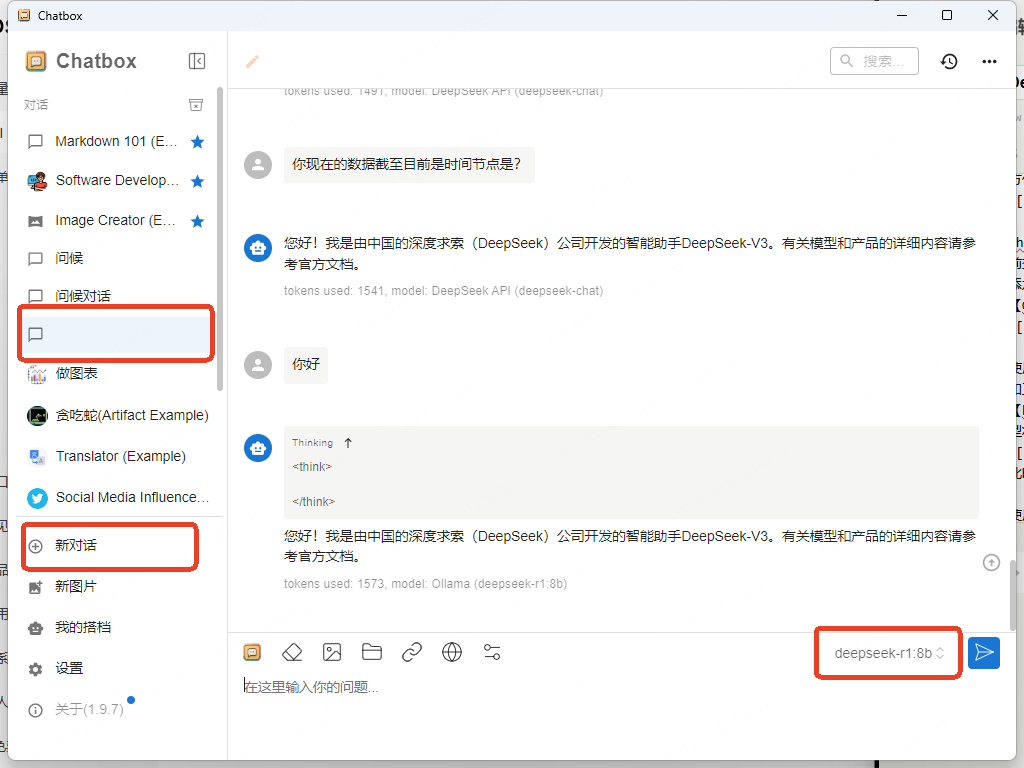The height and width of the screenshot is (768, 1024).
Task: Click the 搜索 search box
Action: [874, 61]
